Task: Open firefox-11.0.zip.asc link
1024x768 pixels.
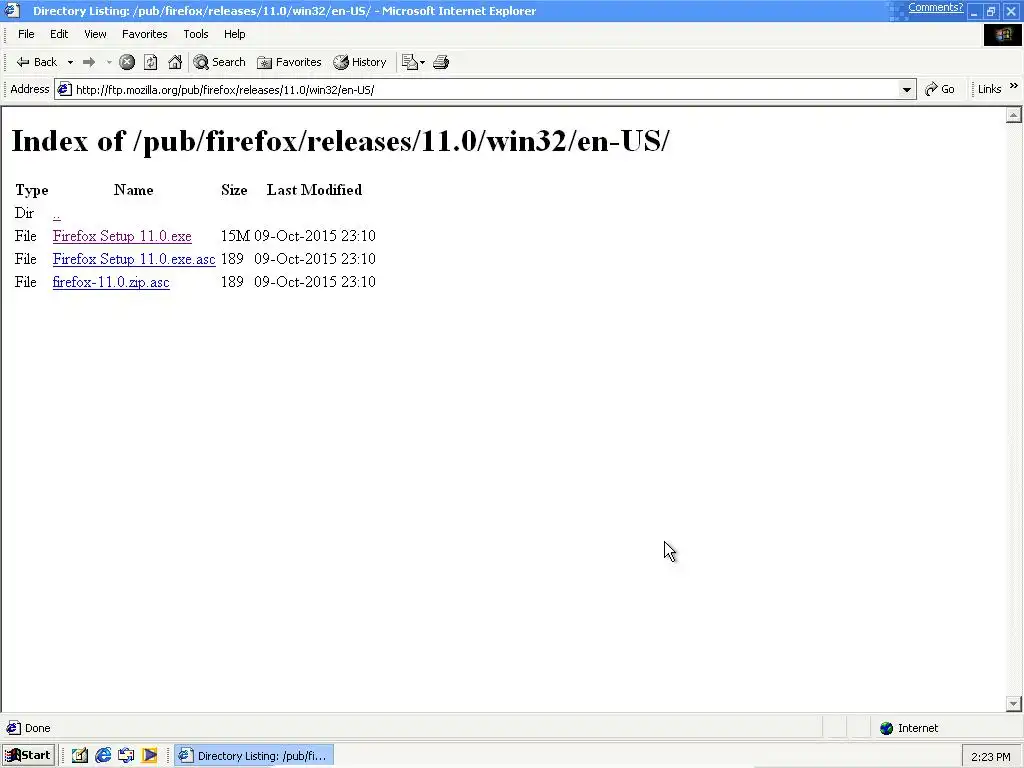Action: pyautogui.click(x=111, y=282)
